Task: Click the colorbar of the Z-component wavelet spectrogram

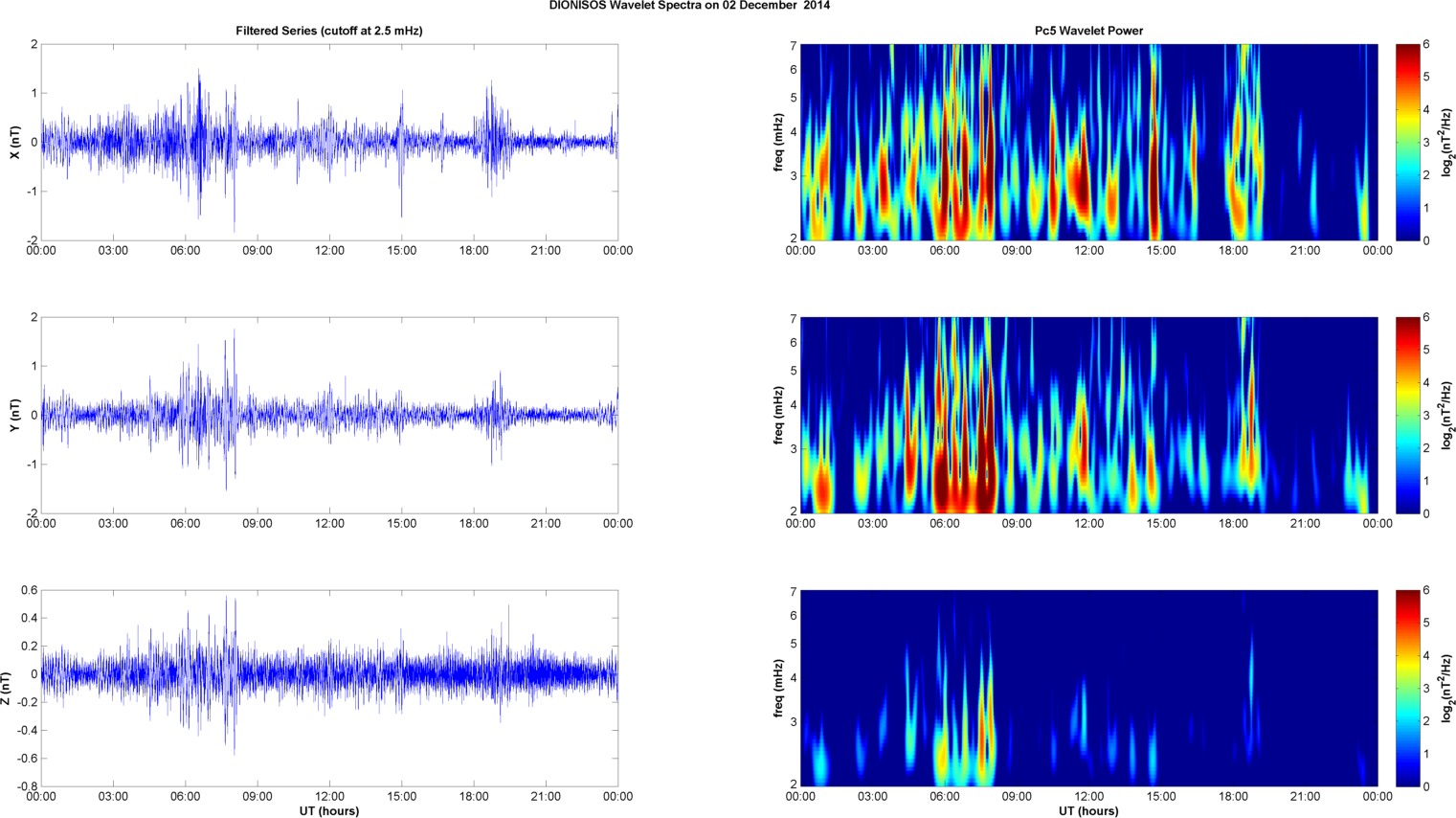Action: tap(1407, 689)
